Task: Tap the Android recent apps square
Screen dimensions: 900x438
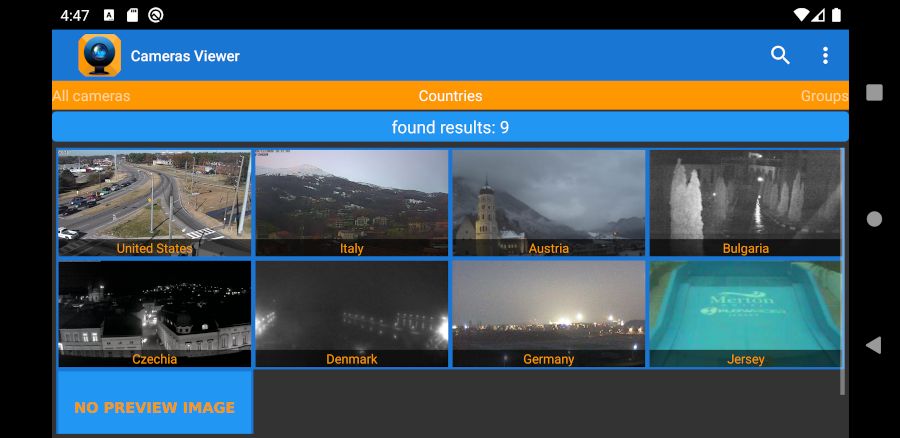Action: point(874,92)
